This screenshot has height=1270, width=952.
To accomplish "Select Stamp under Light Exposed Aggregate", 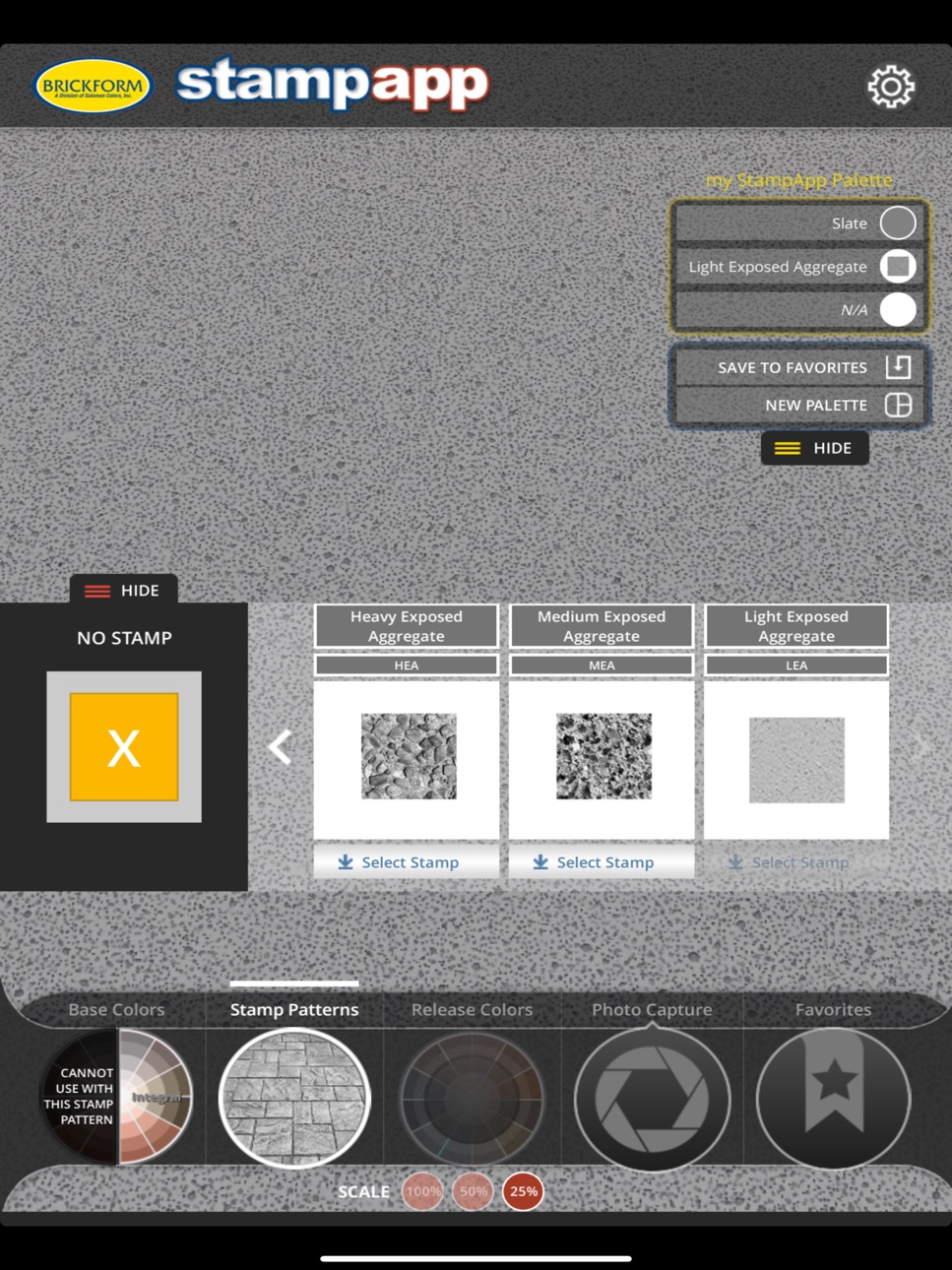I will (796, 861).
